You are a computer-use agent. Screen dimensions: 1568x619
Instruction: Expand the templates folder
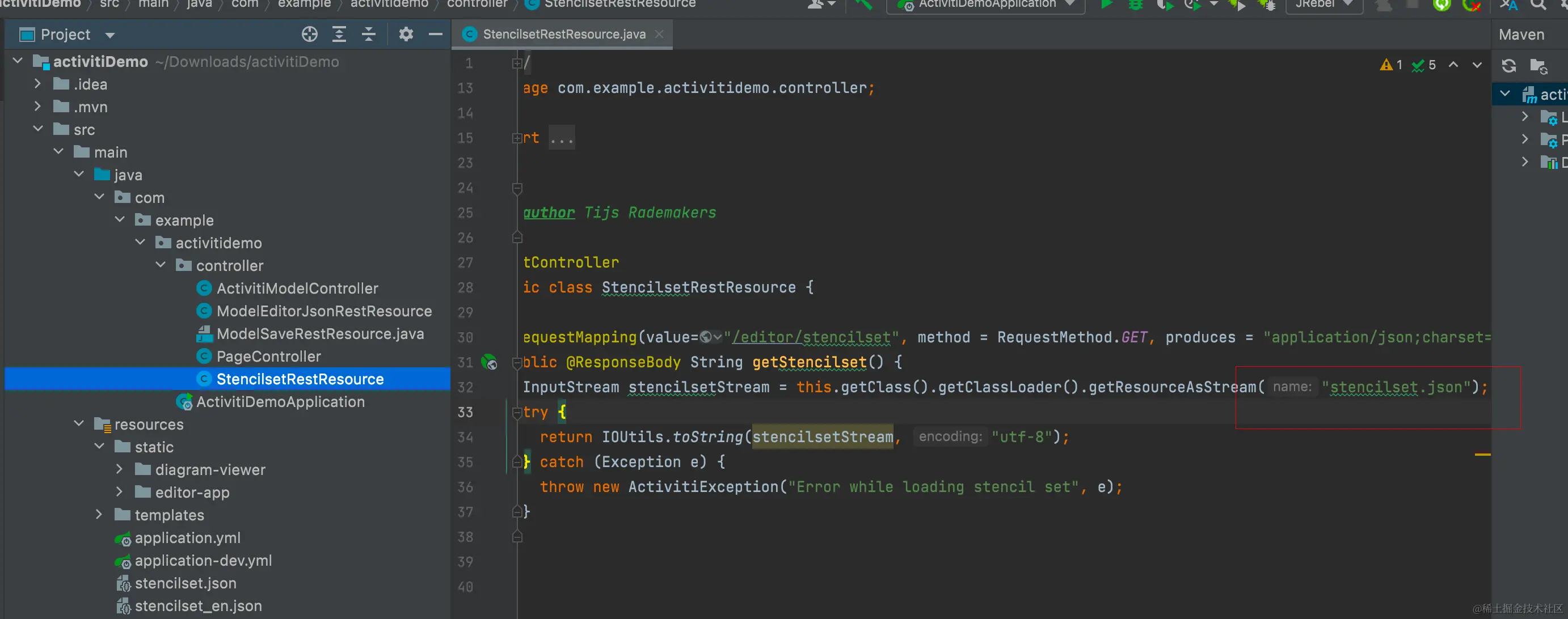point(99,514)
